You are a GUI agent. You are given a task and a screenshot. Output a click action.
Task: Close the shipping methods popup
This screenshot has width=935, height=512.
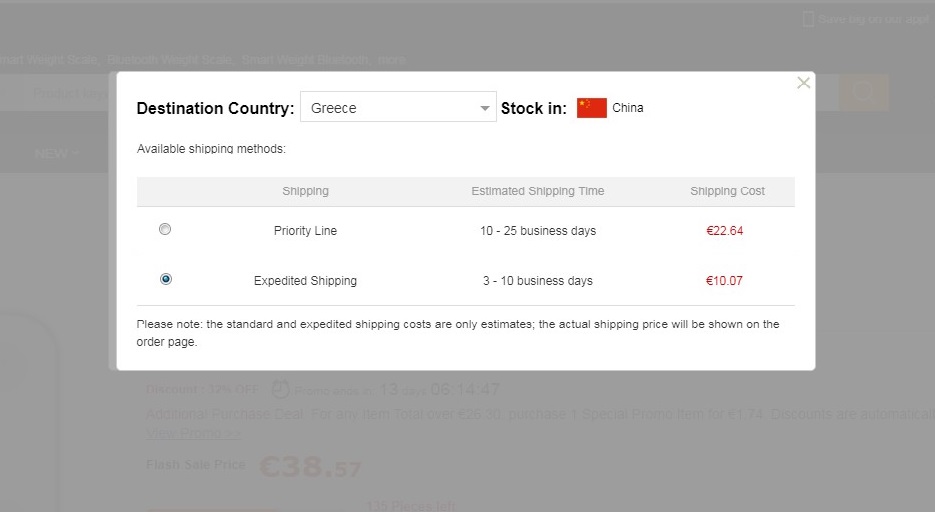click(x=803, y=83)
